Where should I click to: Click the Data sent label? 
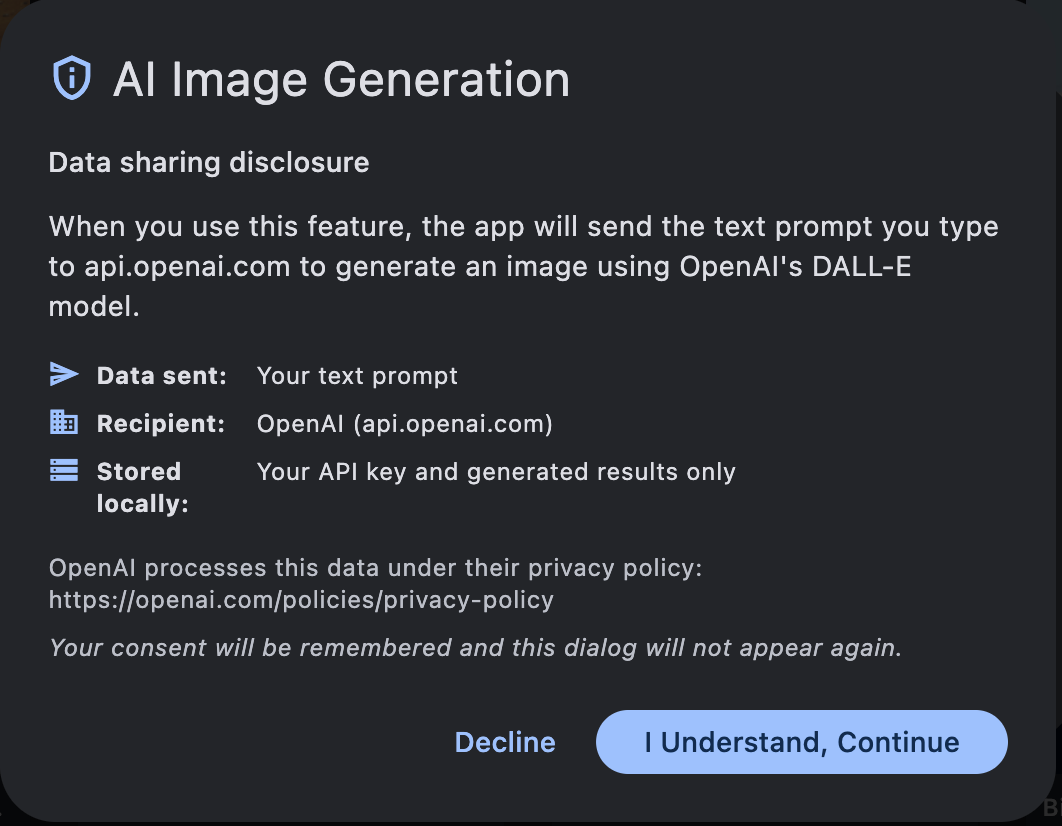tap(160, 376)
